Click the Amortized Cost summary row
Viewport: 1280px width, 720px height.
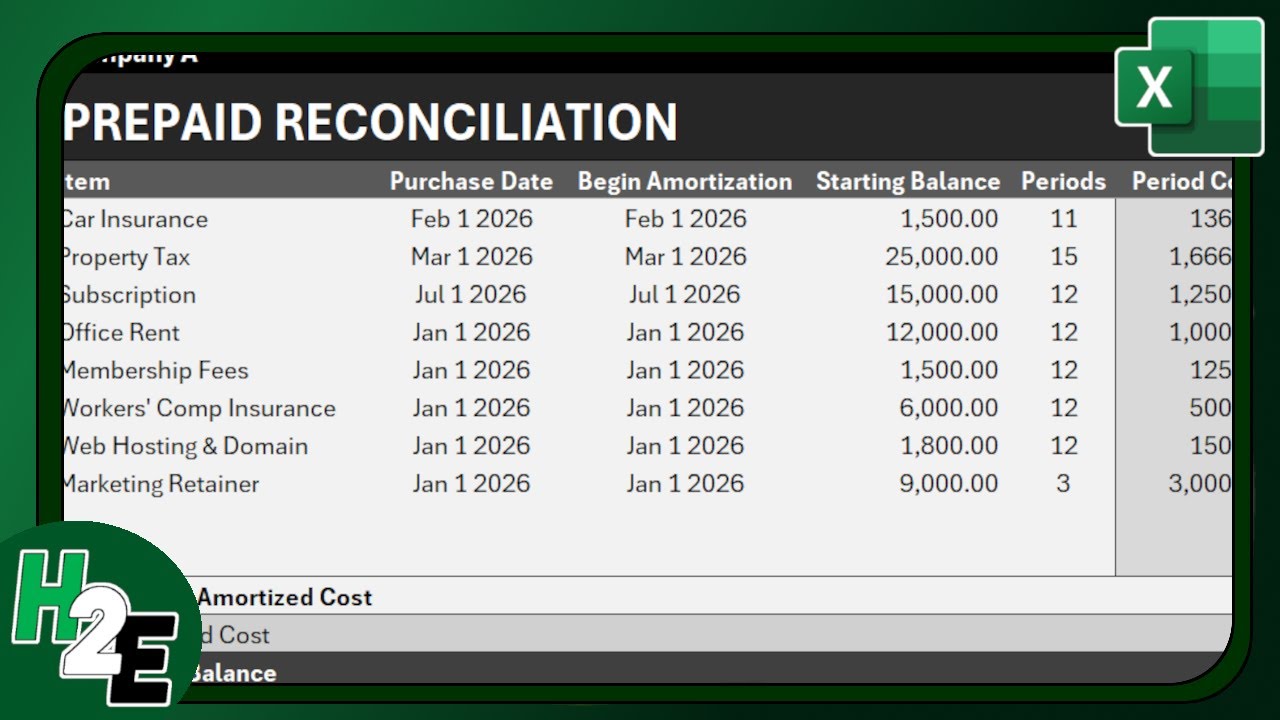click(x=284, y=597)
